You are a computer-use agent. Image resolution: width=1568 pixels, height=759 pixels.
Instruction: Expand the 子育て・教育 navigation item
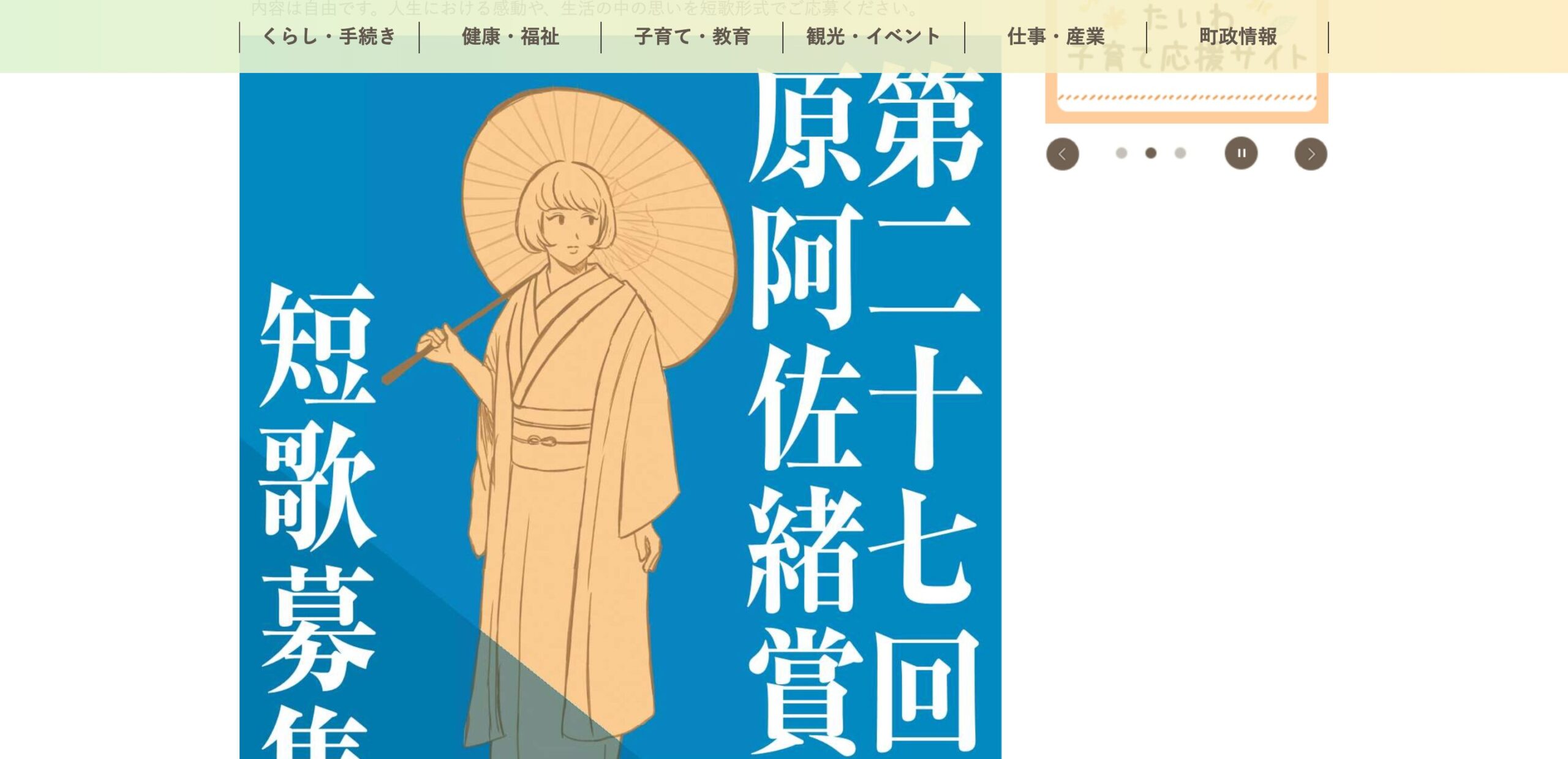coord(692,37)
